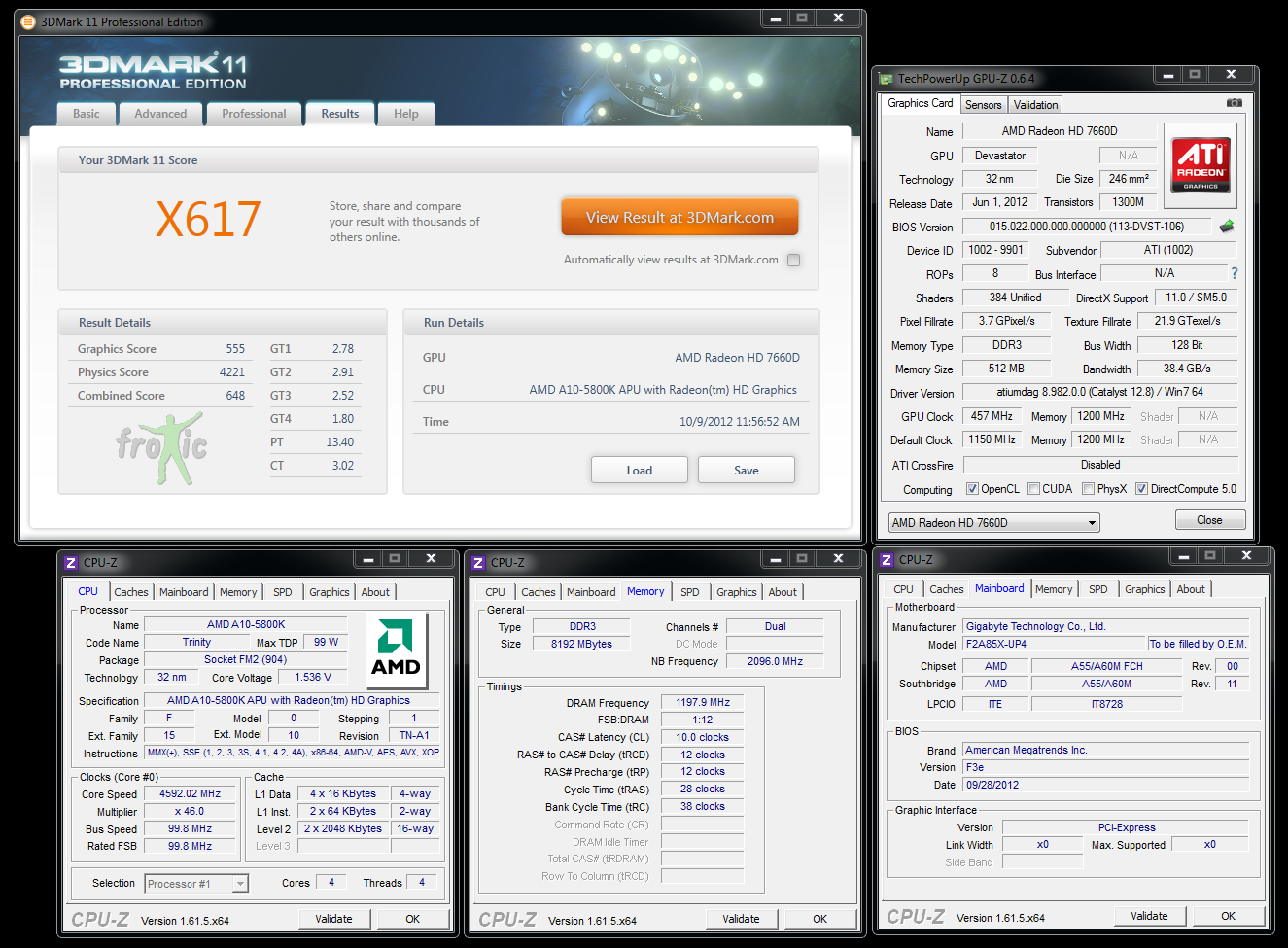Click CPU-Z CPU window title icon

[x=71, y=562]
